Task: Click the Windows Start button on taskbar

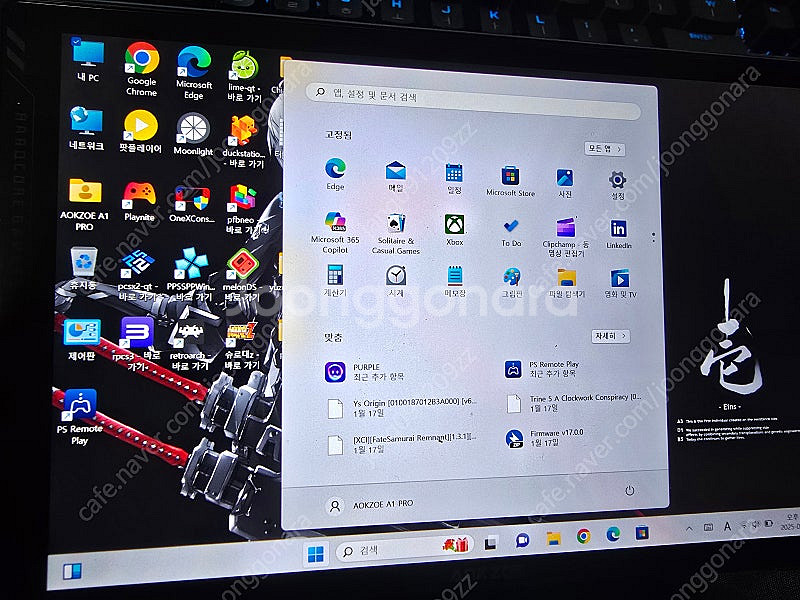Action: point(315,555)
